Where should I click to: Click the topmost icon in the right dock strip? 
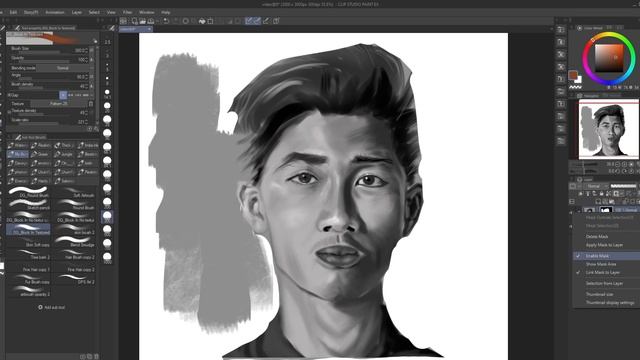coord(561,29)
